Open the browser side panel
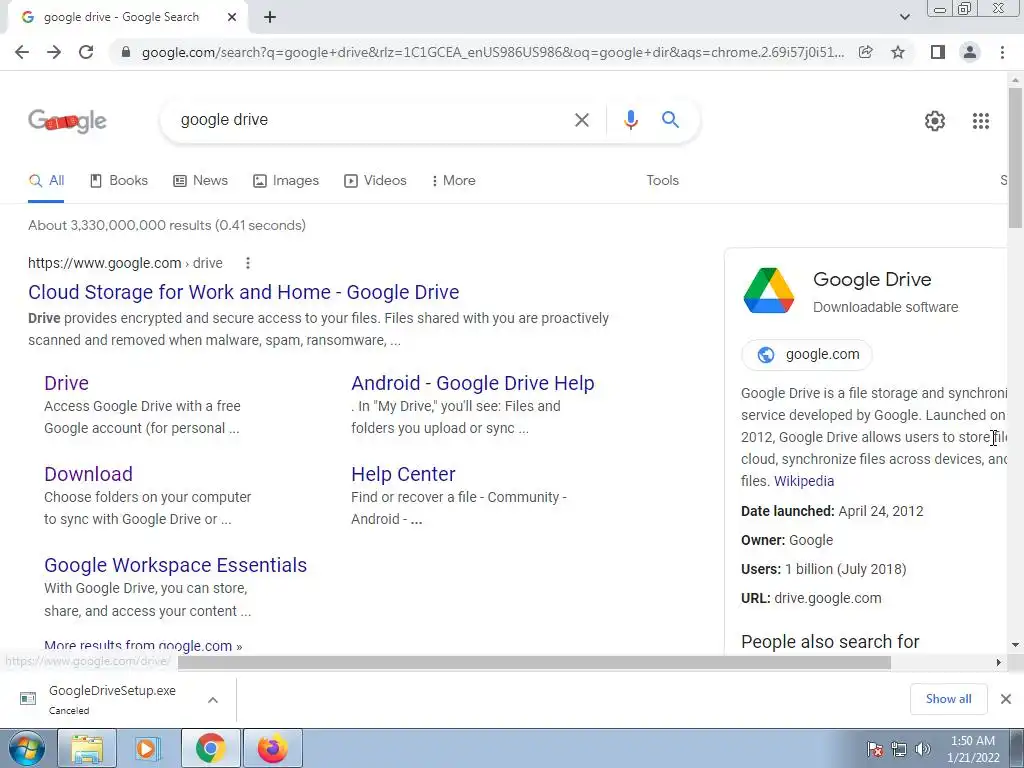Screen dimensions: 1024x768 click(938, 52)
